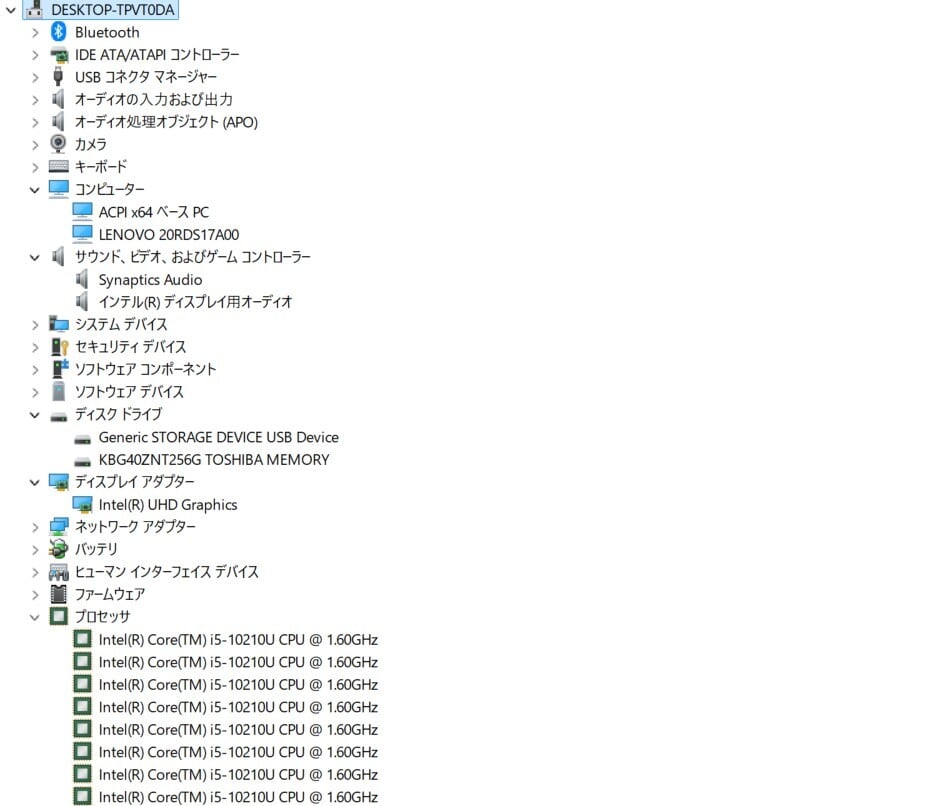The height and width of the screenshot is (806, 945).
Task: Click the ソフトウェア コンポーネント icon
Action: 60,369
